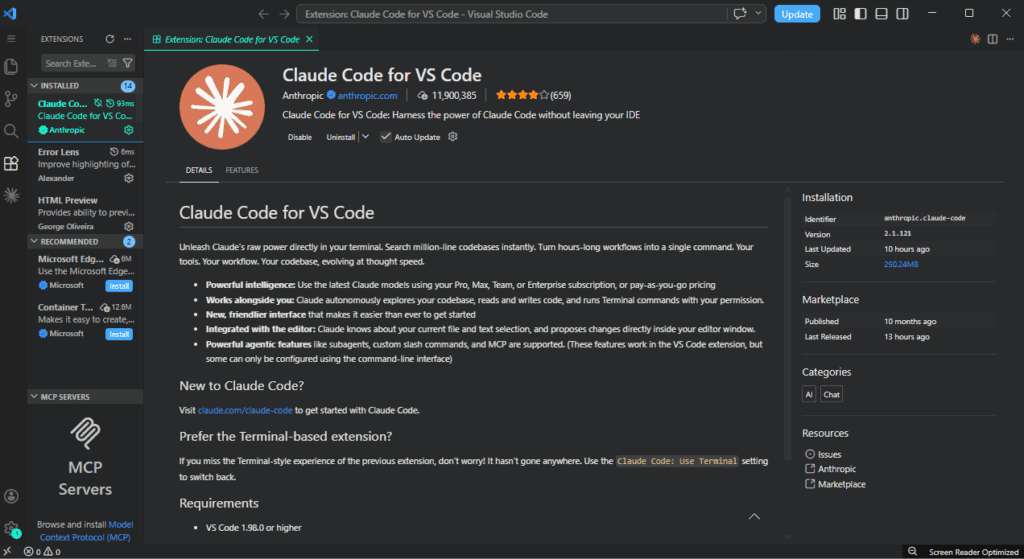Screen dimensions: 1024x559
Task: Open Extensions view more actions menu
Action: pyautogui.click(x=127, y=39)
